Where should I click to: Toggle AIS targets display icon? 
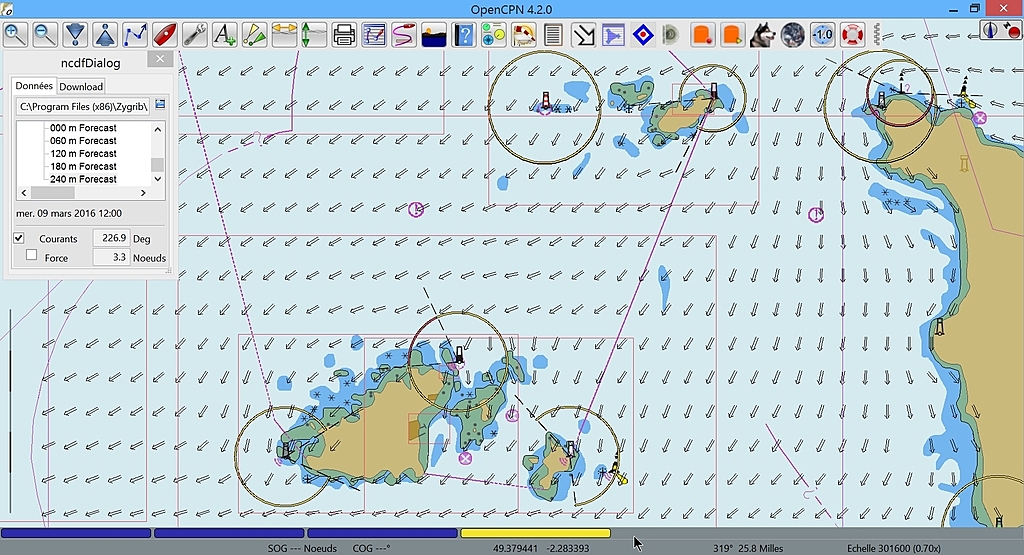(x=255, y=34)
